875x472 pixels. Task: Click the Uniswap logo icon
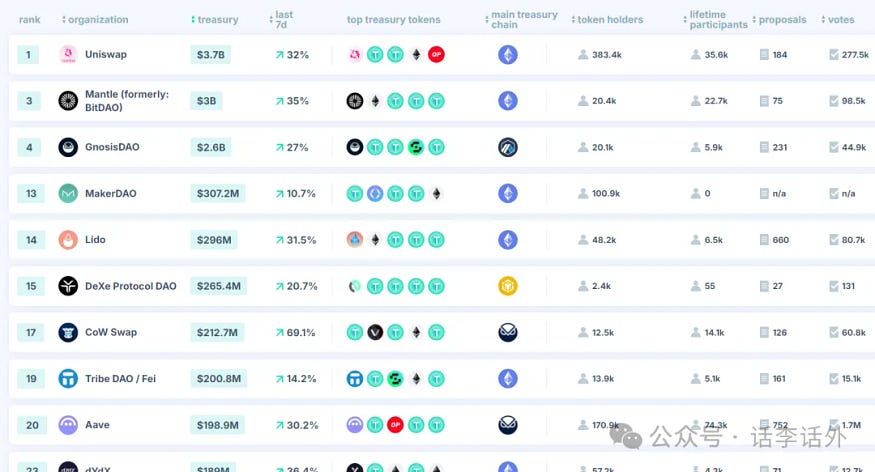pos(68,55)
